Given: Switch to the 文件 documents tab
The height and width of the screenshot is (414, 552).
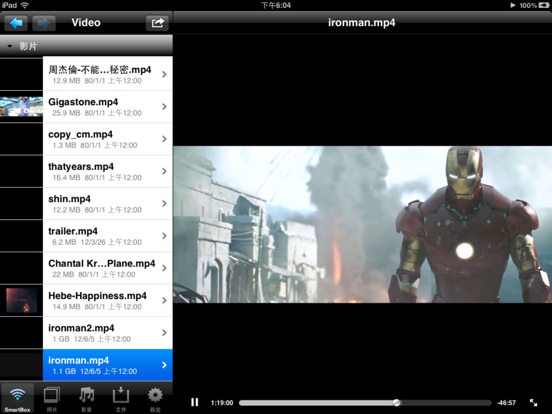Looking at the screenshot, I should pos(121,399).
